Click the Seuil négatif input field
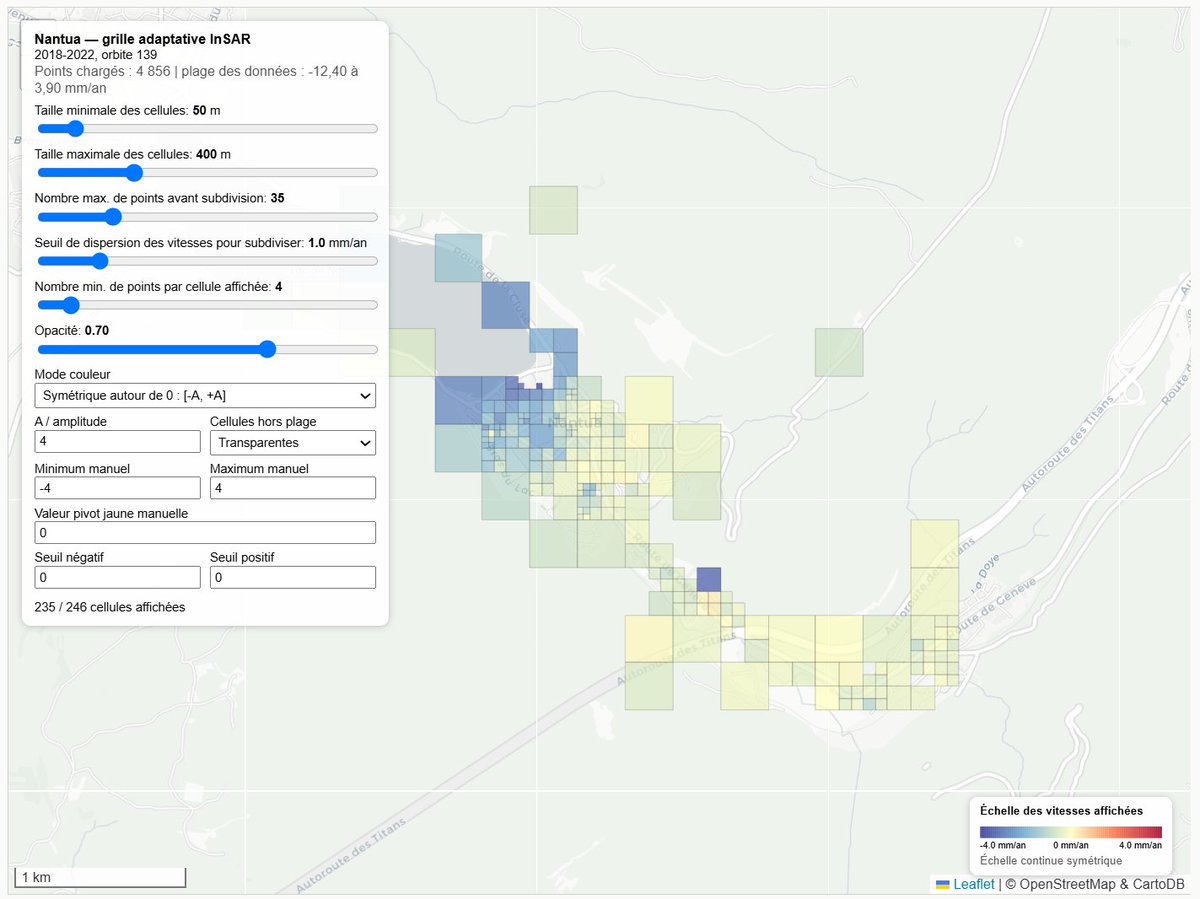The image size is (1200, 899). [117, 578]
